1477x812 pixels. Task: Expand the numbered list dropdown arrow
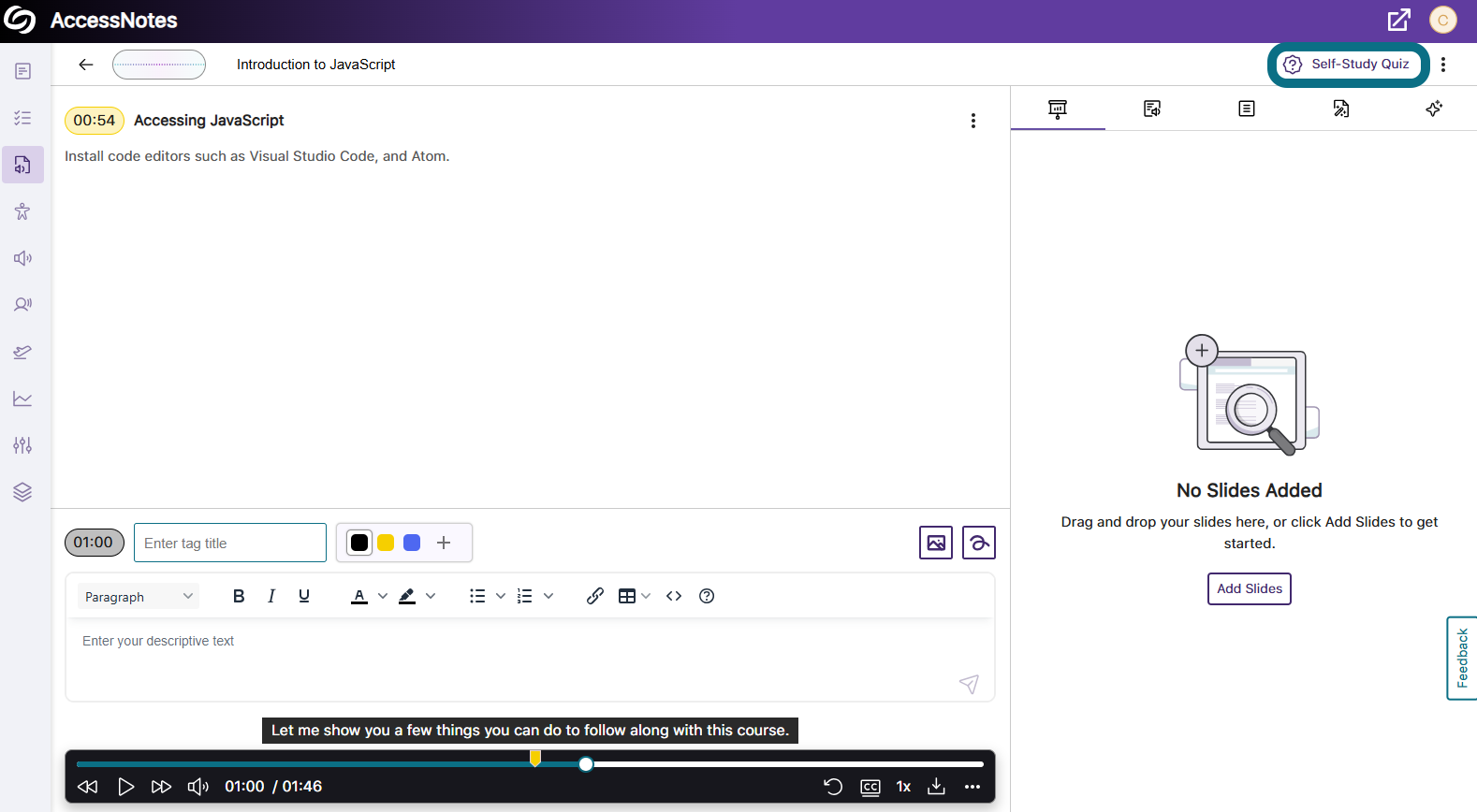point(548,596)
